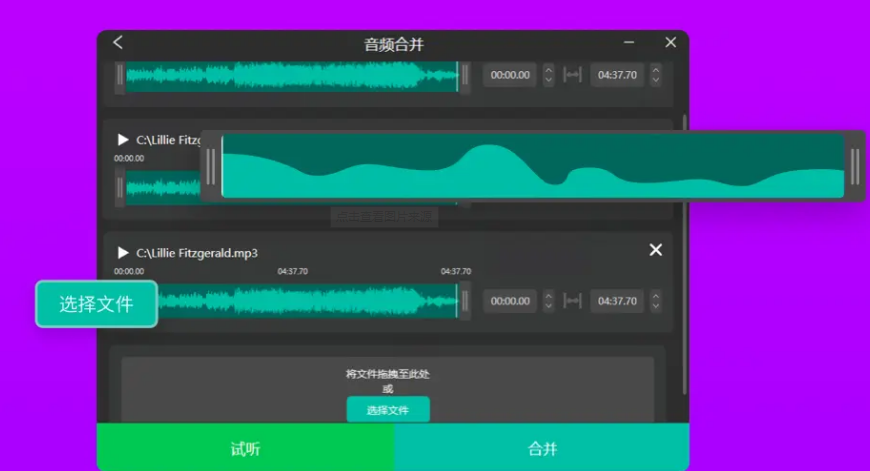This screenshot has width=870, height=471.
Task: Click the last track's range selection icon
Action: coord(572,301)
